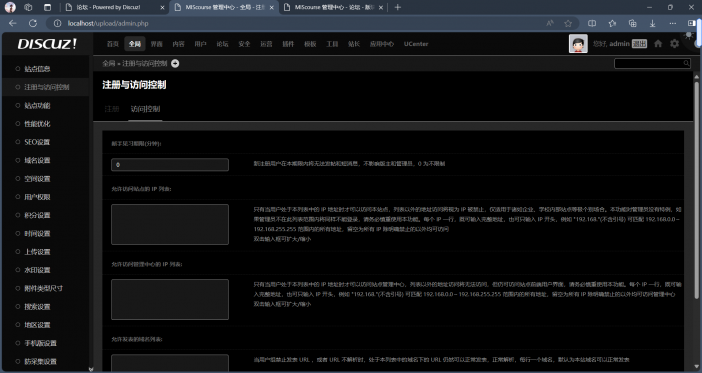Focus the newbie probation minutes field

[170, 165]
